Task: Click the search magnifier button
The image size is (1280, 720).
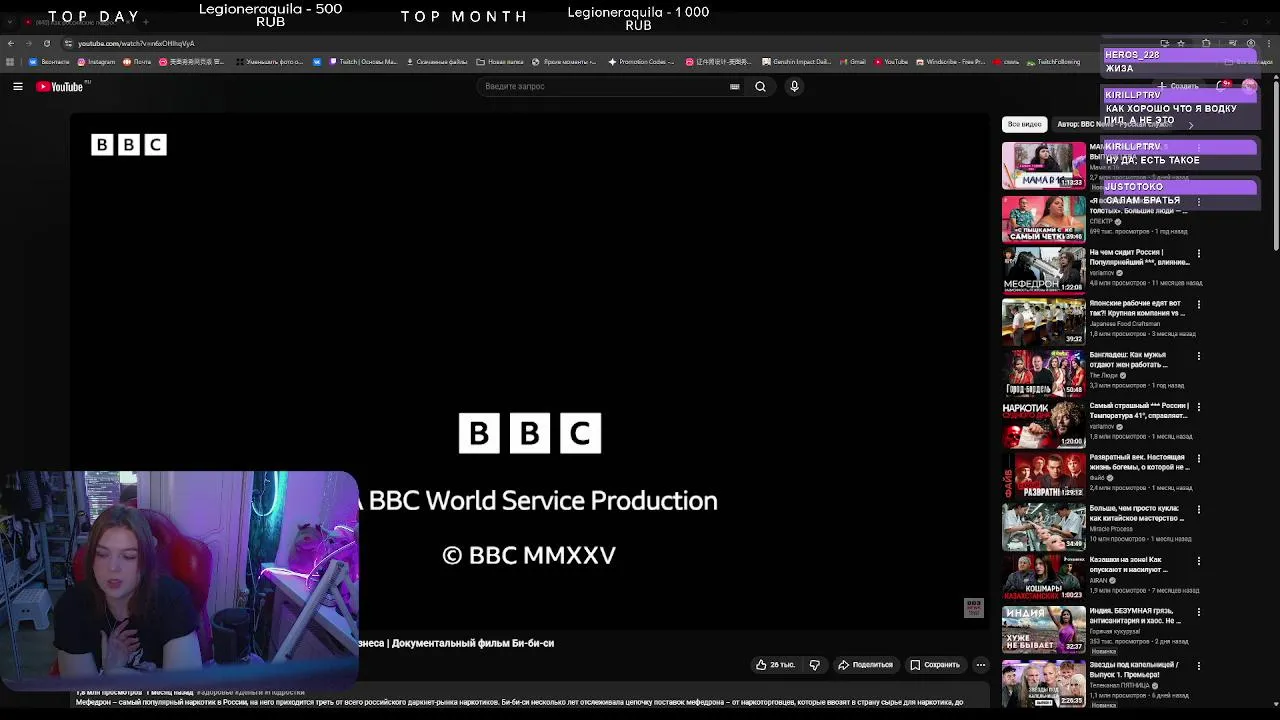Action: (x=760, y=87)
